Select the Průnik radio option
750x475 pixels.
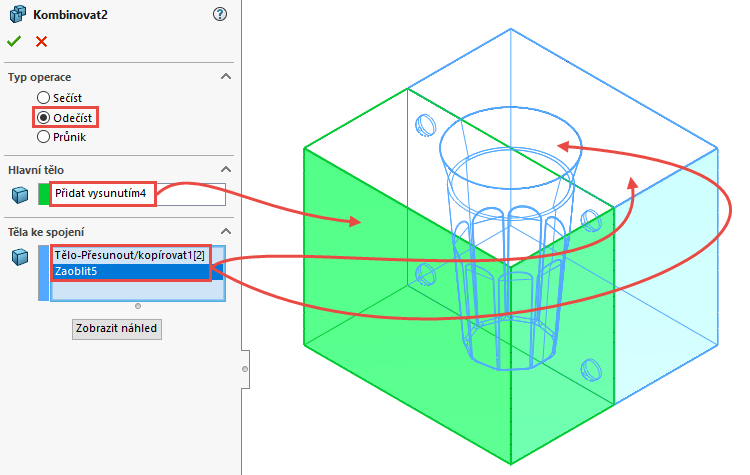pyautogui.click(x=43, y=137)
